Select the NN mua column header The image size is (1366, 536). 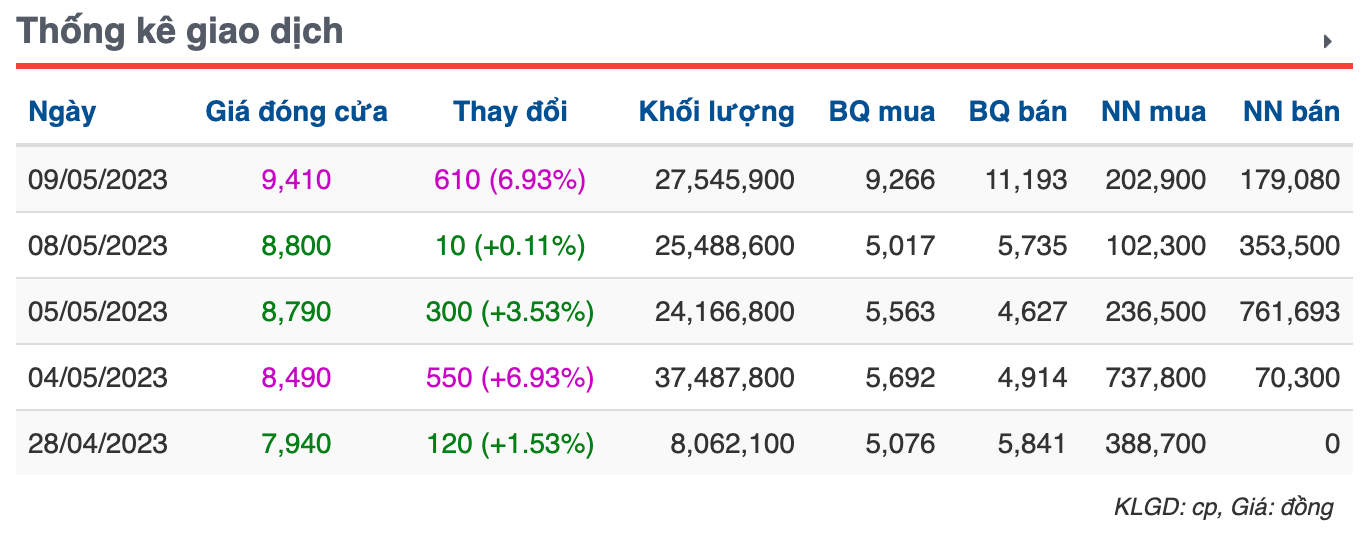tap(1153, 111)
